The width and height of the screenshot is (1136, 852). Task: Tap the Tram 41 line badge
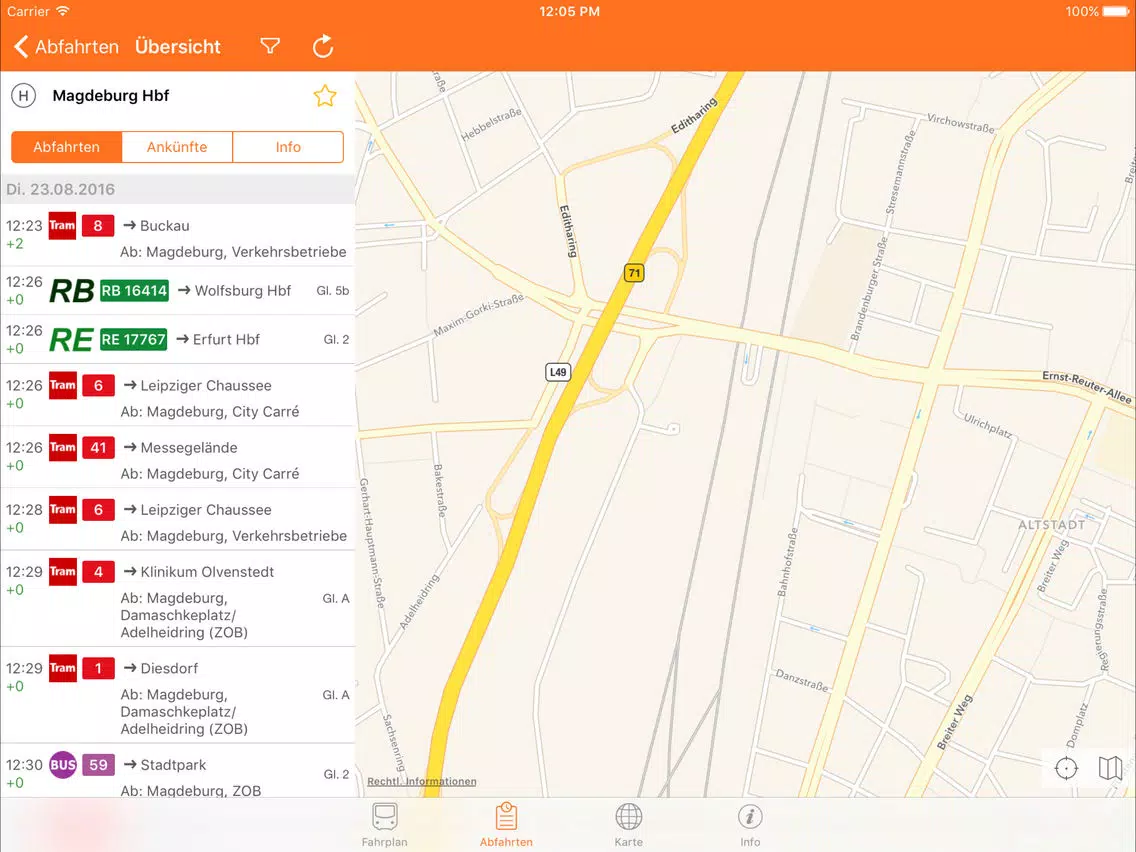(98, 448)
